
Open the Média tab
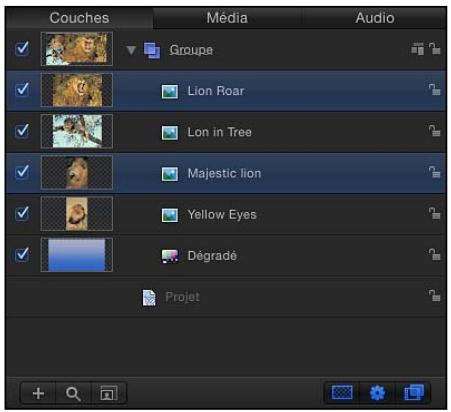(x=227, y=18)
